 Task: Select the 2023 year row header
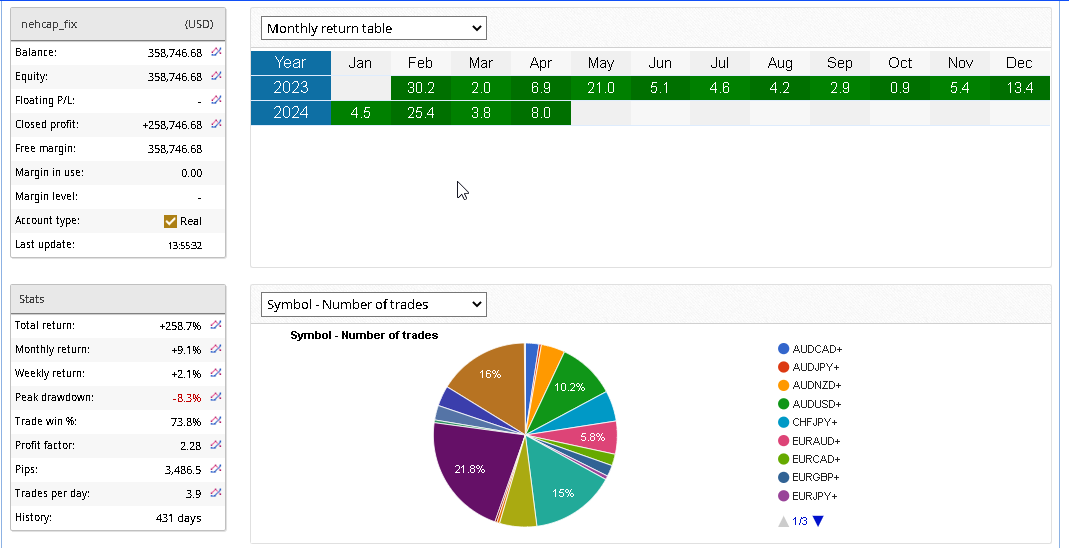(x=290, y=88)
